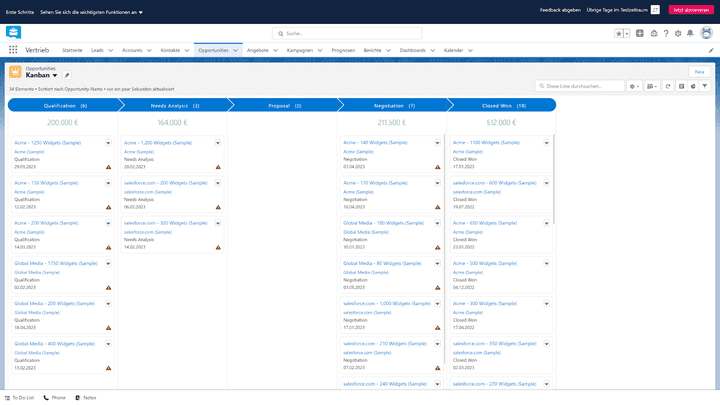Viewport: 720px width, 405px height.
Task: Open the Angebote tab
Action: coord(258,51)
